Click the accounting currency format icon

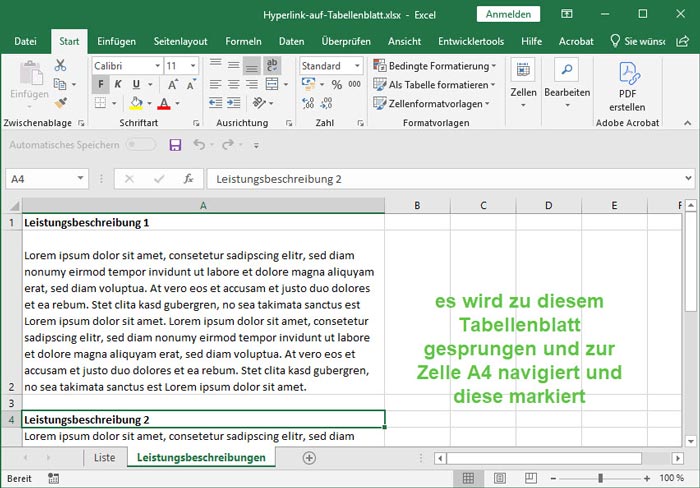click(x=308, y=84)
